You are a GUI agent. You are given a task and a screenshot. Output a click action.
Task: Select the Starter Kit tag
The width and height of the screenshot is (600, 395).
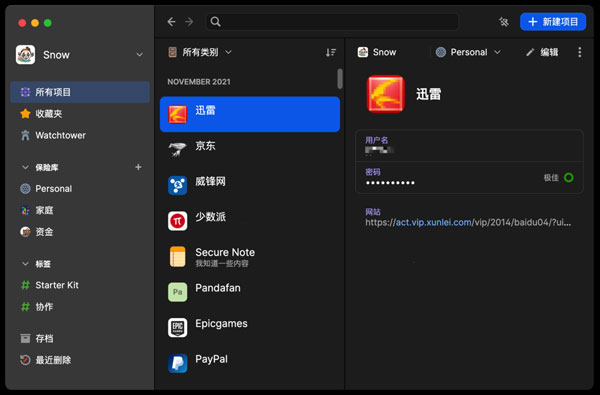pos(80,285)
